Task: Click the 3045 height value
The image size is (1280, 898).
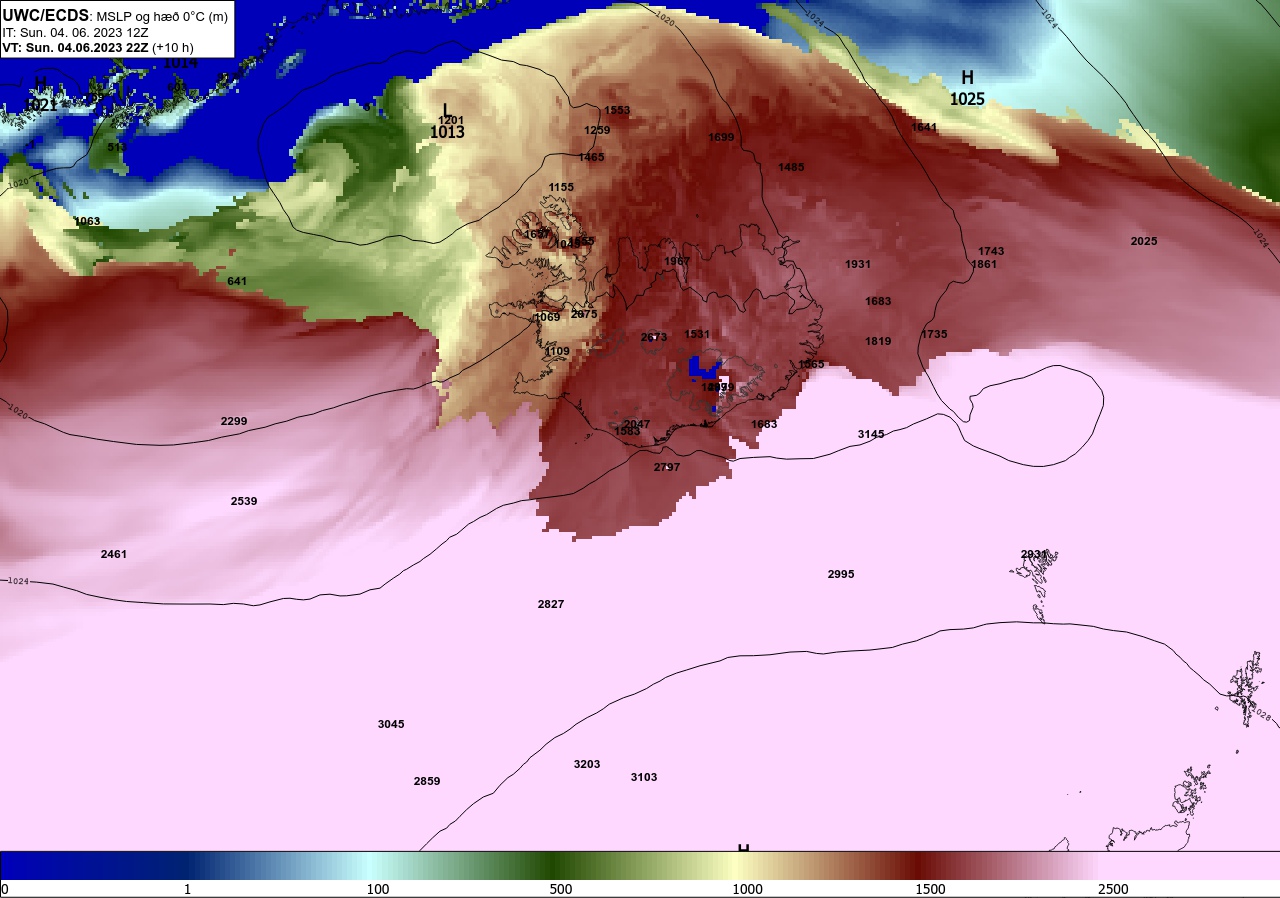Action: pyautogui.click(x=391, y=724)
